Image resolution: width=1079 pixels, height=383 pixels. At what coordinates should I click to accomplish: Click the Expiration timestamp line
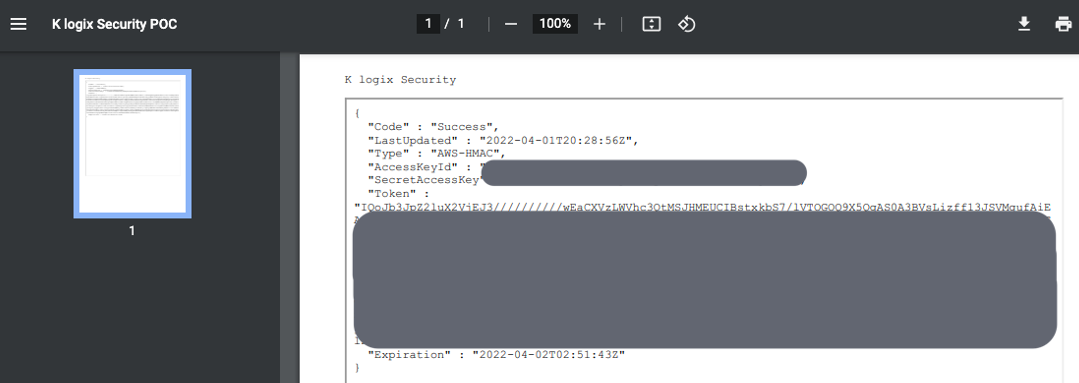click(497, 355)
